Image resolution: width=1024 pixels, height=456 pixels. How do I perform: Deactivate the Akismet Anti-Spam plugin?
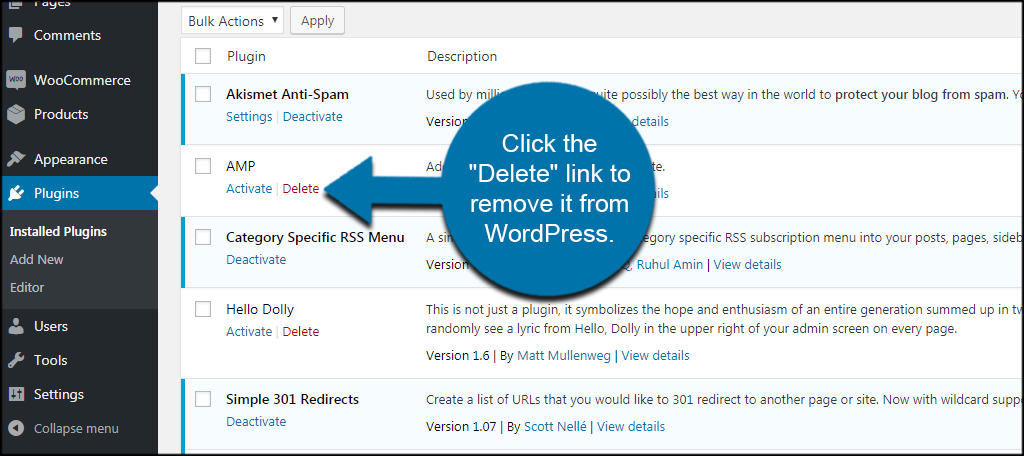[312, 116]
